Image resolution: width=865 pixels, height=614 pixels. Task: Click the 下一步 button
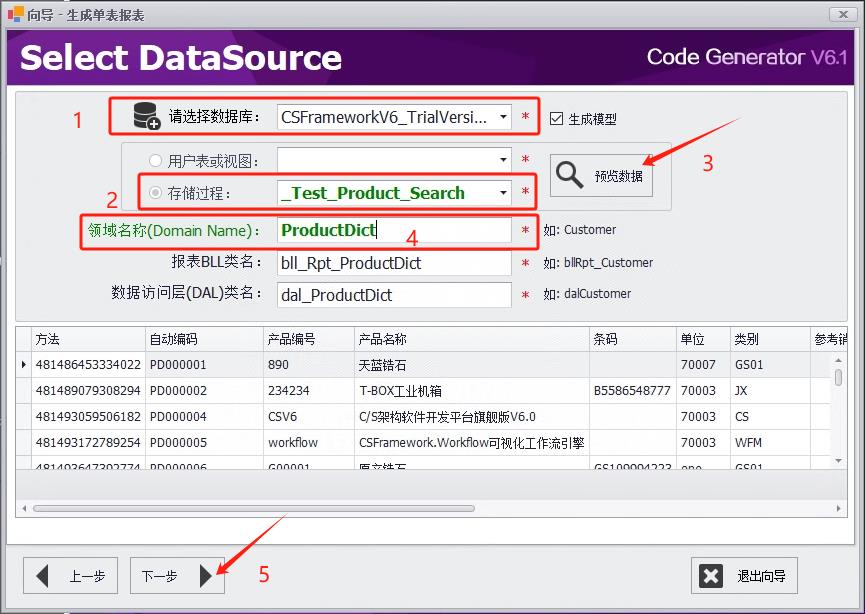click(177, 575)
